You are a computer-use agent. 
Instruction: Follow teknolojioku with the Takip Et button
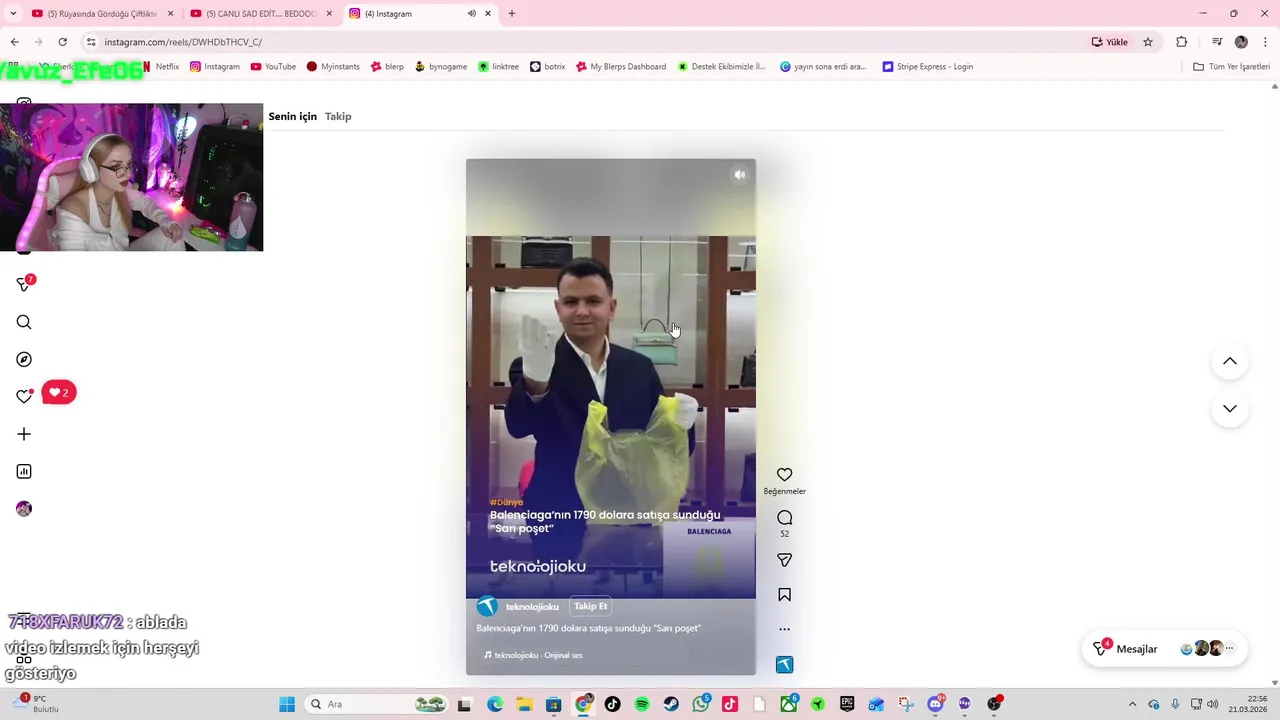(x=591, y=606)
